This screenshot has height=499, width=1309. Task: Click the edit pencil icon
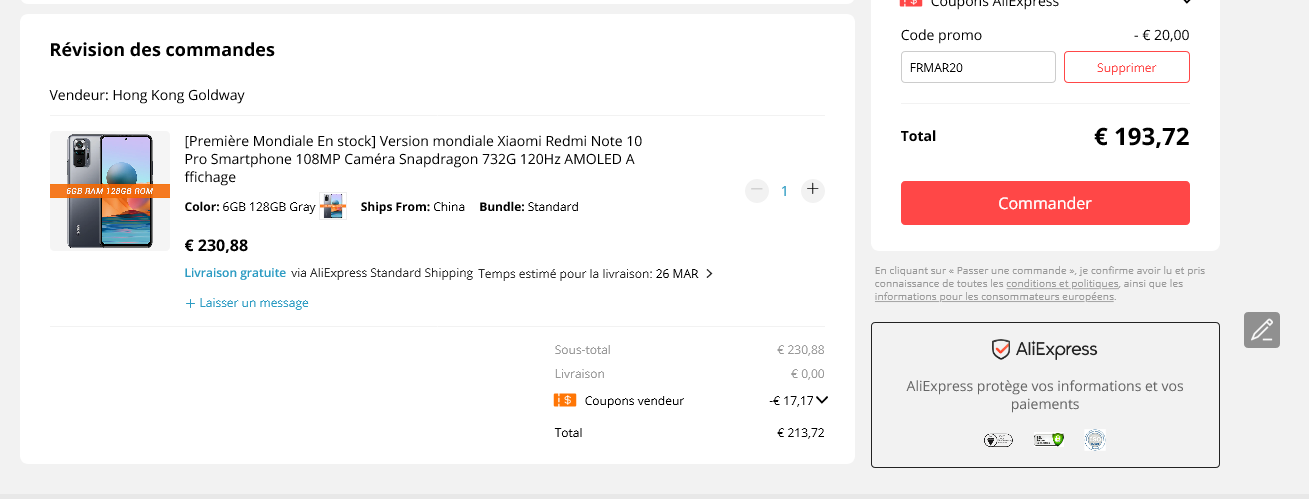pyautogui.click(x=1262, y=330)
